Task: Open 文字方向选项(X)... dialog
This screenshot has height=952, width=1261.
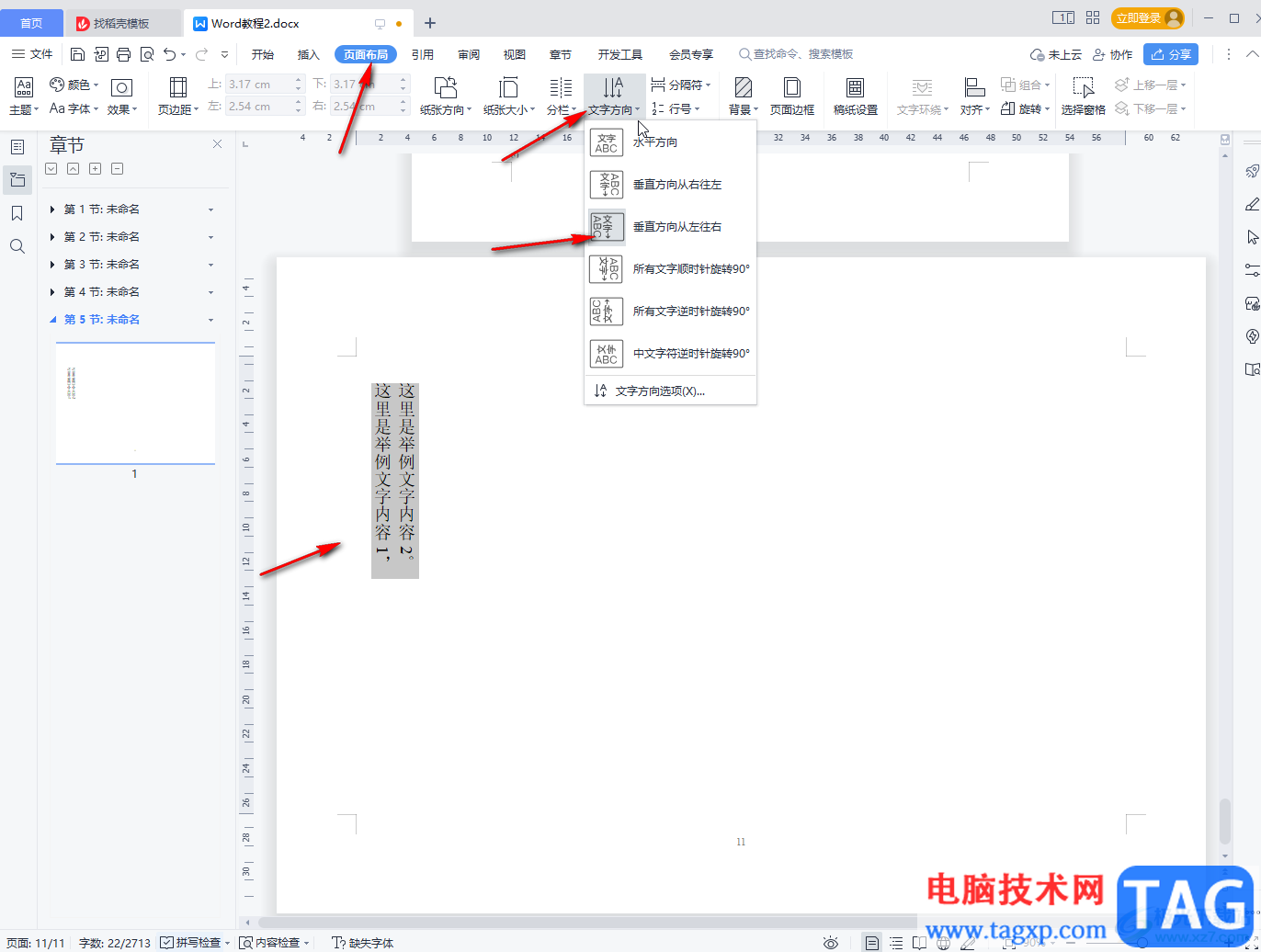Action: (x=670, y=391)
